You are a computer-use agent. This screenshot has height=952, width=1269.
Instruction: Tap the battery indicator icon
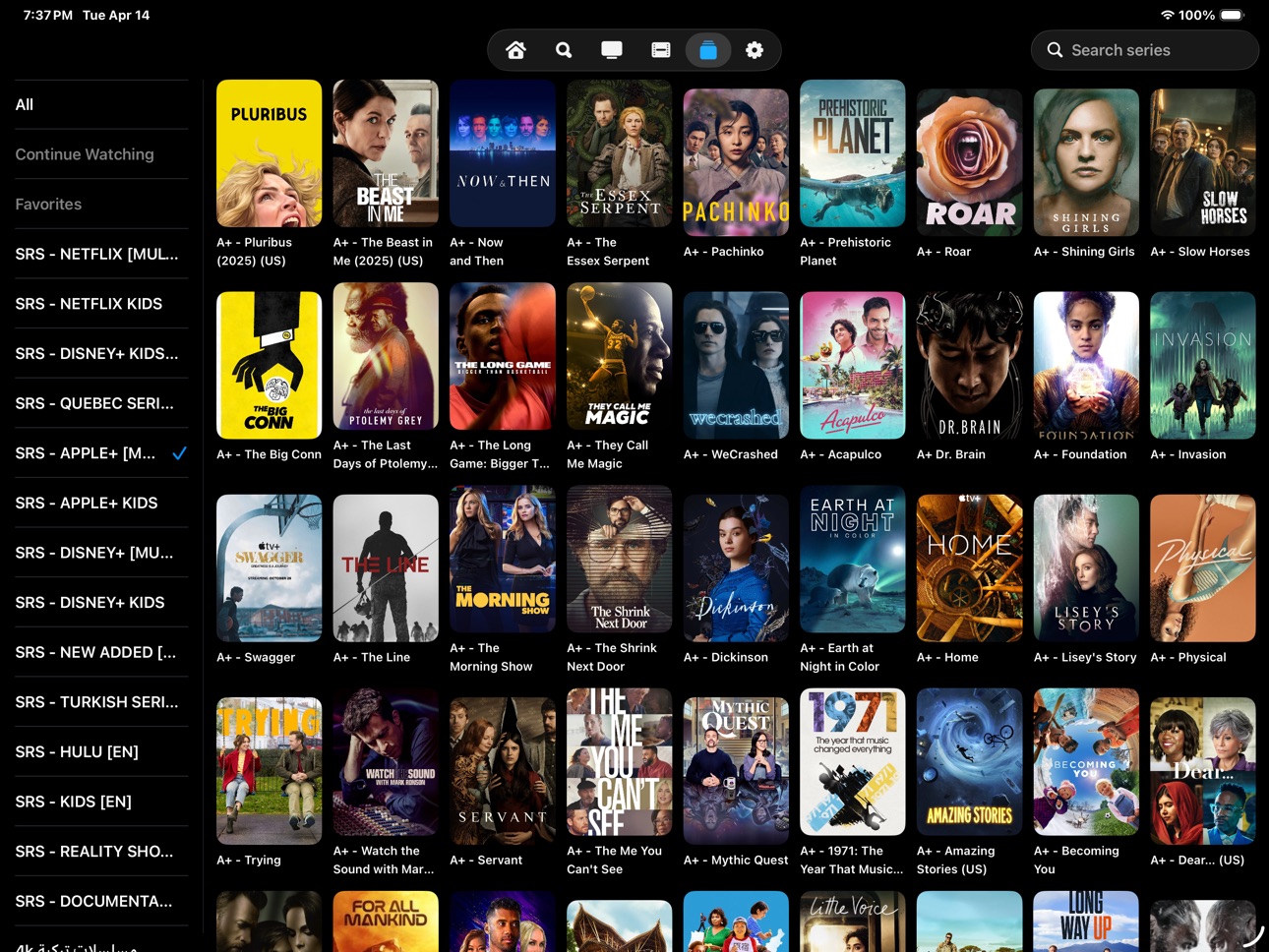tap(1233, 15)
